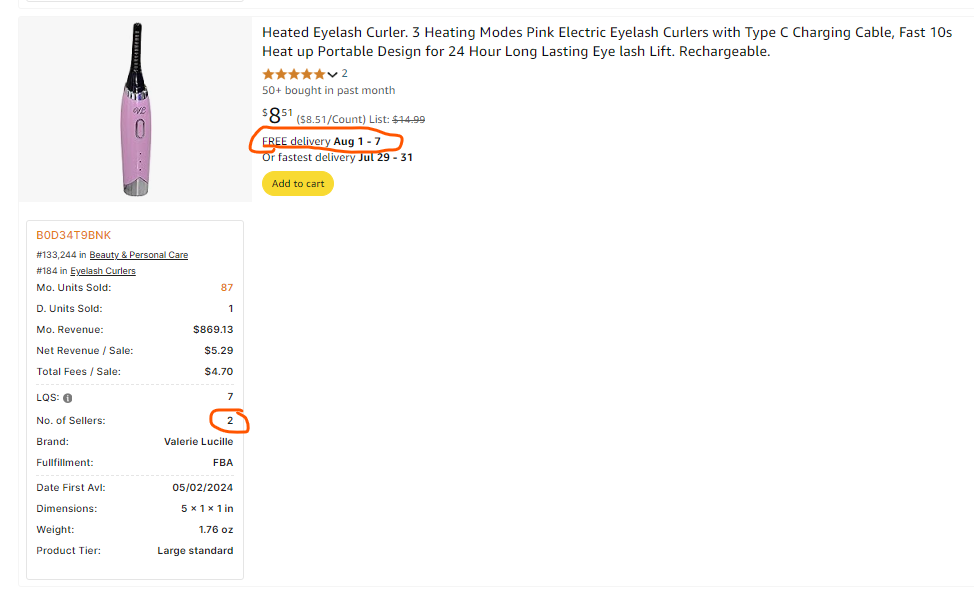
Task: Click the Mo. Units Sold value 87
Action: coord(227,288)
